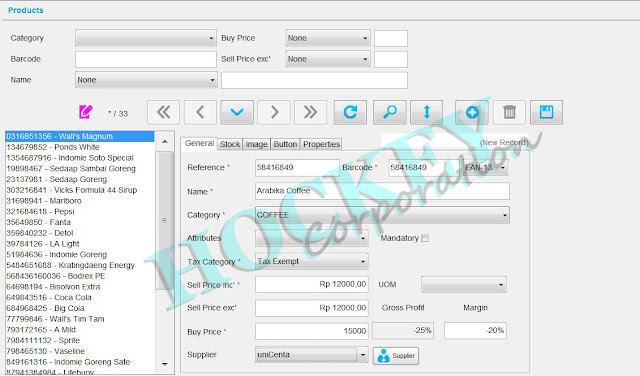
Task: Open the EAN-13 barcode type dropdown
Action: pyautogui.click(x=486, y=167)
